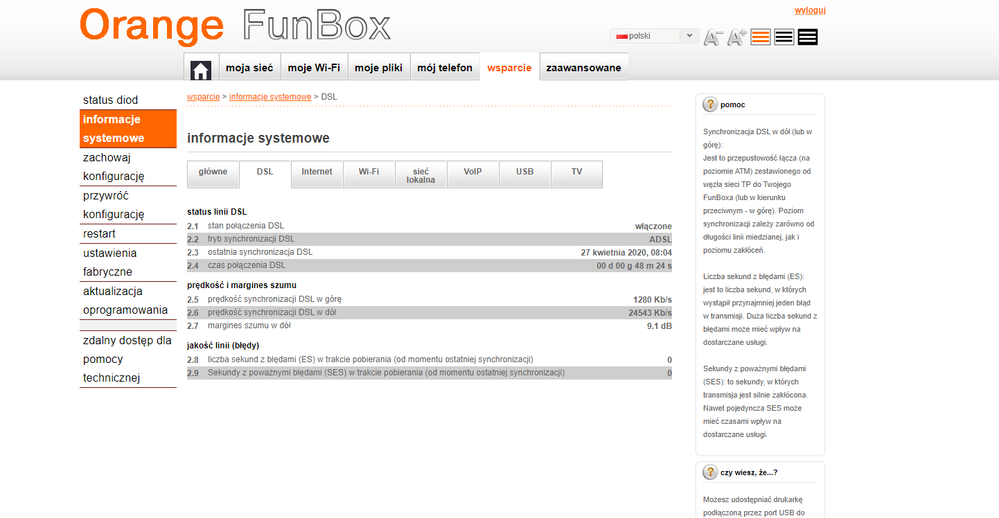Open aktualizacja oprogramowania in sidebar
The height and width of the screenshot is (518, 999).
click(x=125, y=300)
